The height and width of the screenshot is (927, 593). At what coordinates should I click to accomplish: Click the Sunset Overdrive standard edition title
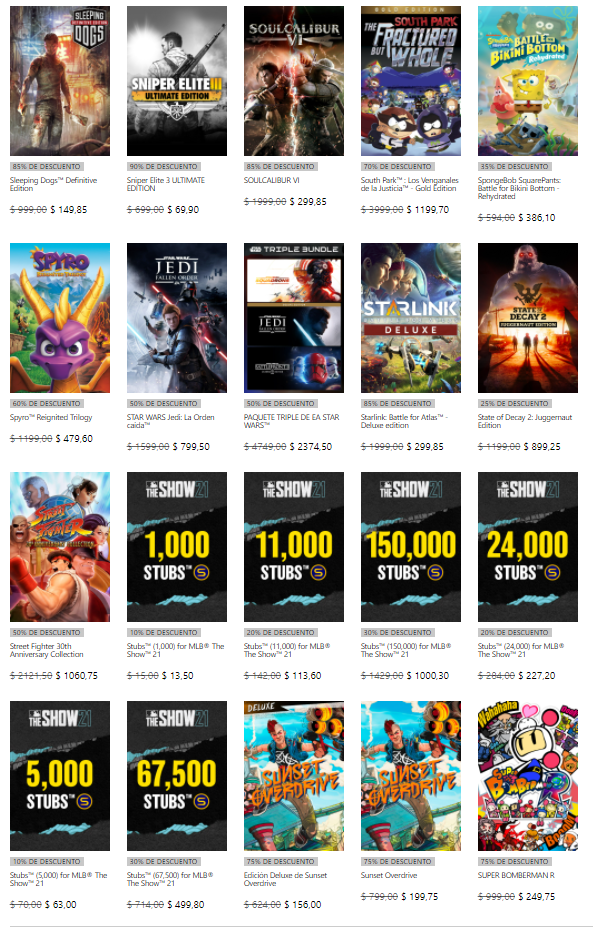389,876
